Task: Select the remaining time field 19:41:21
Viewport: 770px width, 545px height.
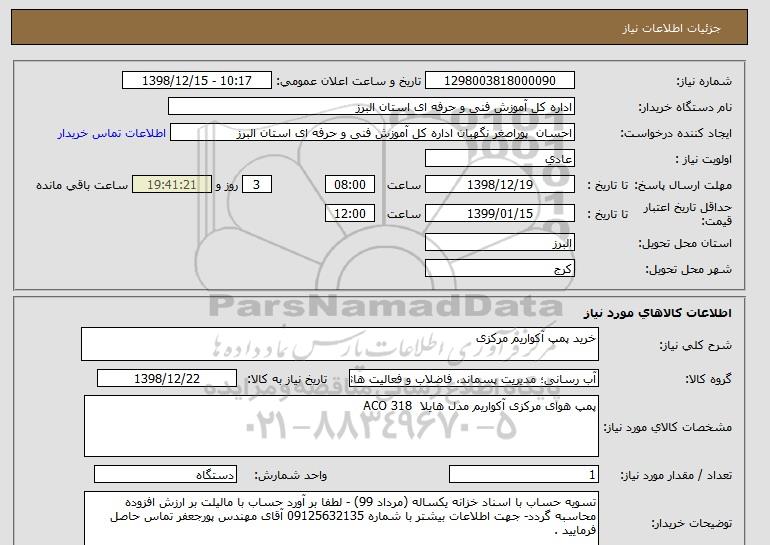Action: (172, 185)
